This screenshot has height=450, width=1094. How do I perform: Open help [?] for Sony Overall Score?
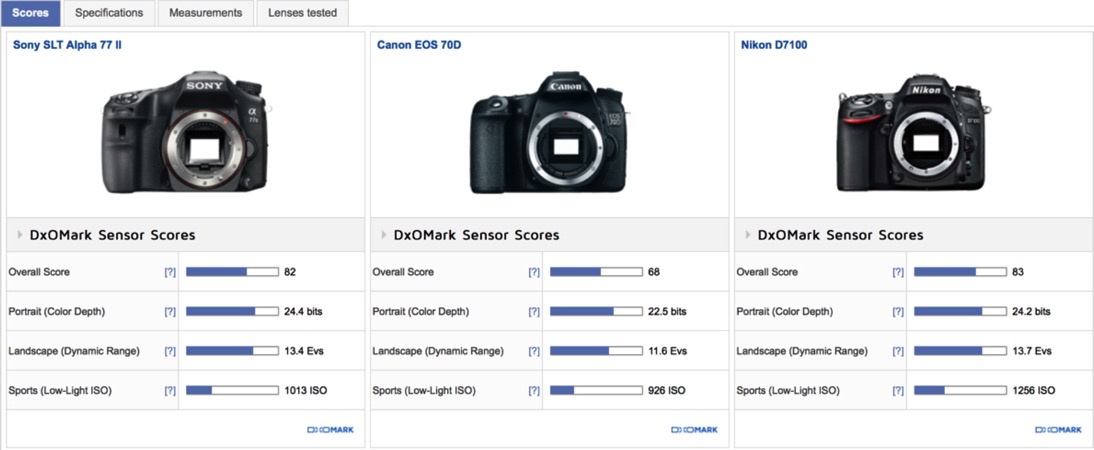(170, 272)
